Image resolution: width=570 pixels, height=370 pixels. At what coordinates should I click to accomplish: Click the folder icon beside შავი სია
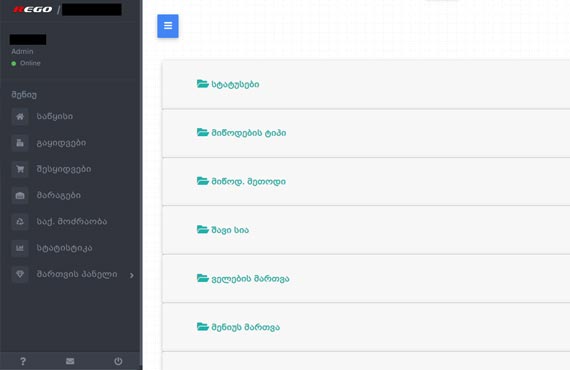point(202,229)
